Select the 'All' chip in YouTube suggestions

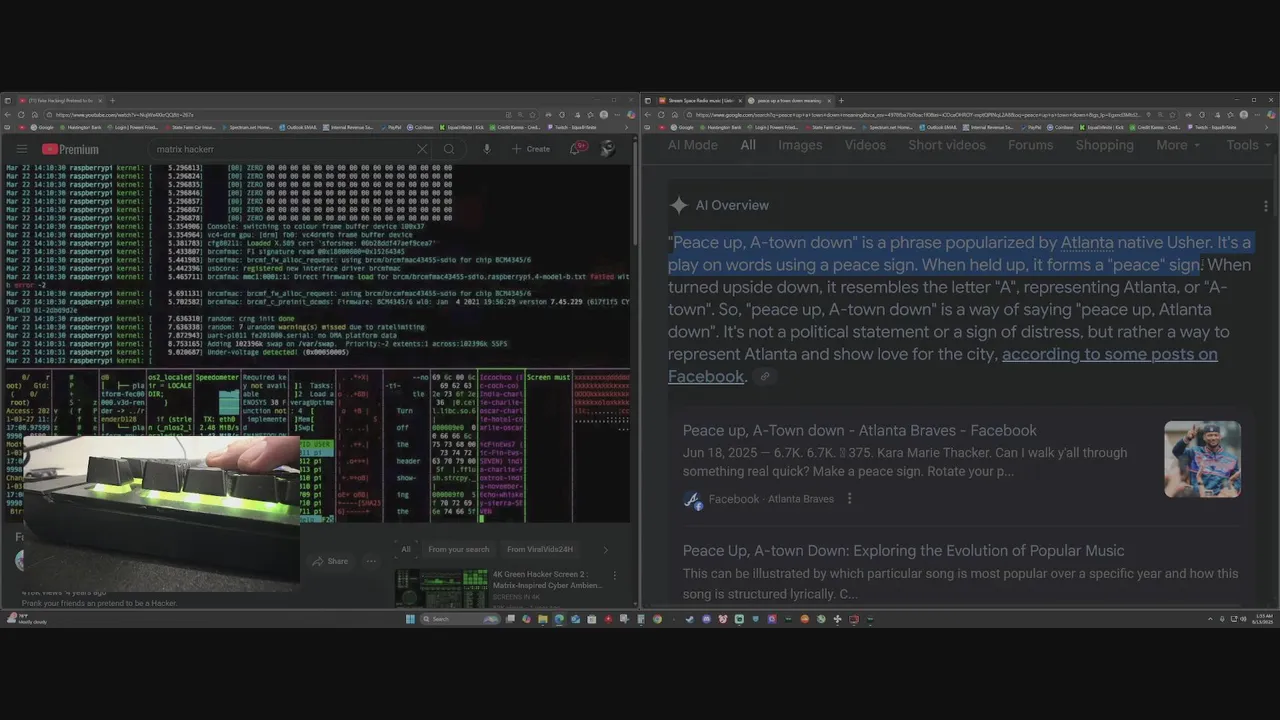[406, 549]
